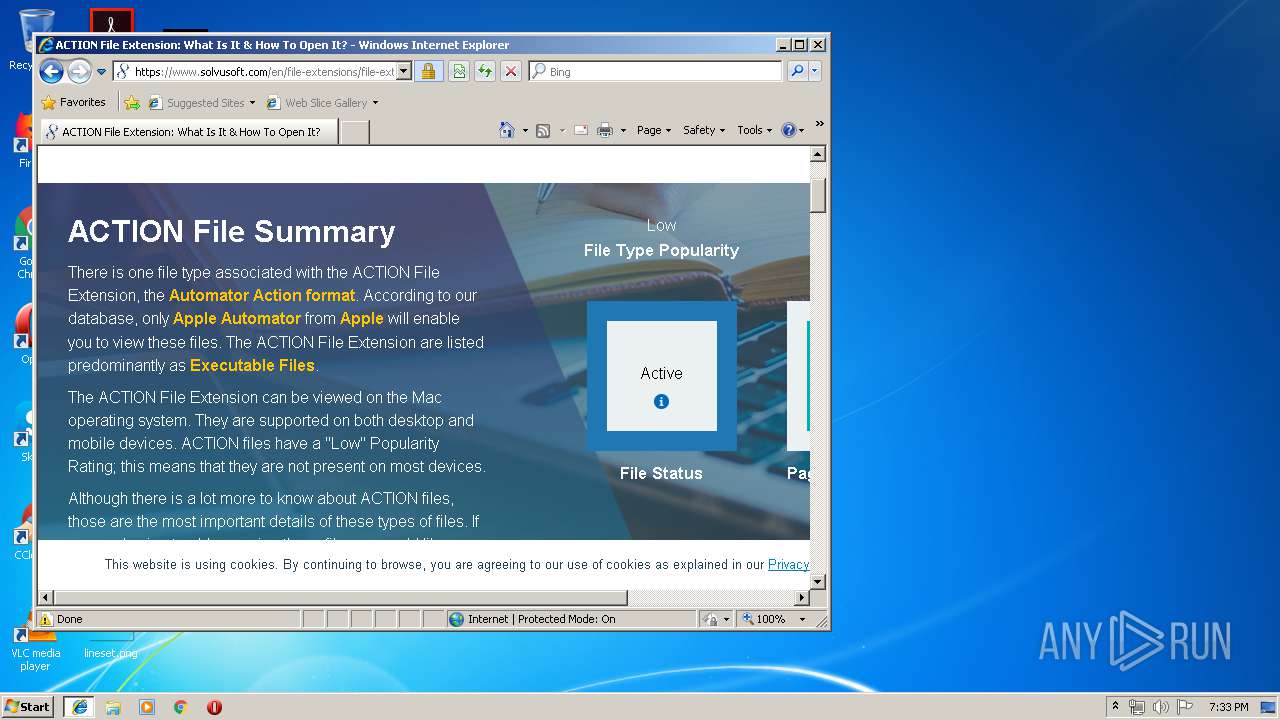
Task: Click the red Opera taskbar icon
Action: (214, 707)
